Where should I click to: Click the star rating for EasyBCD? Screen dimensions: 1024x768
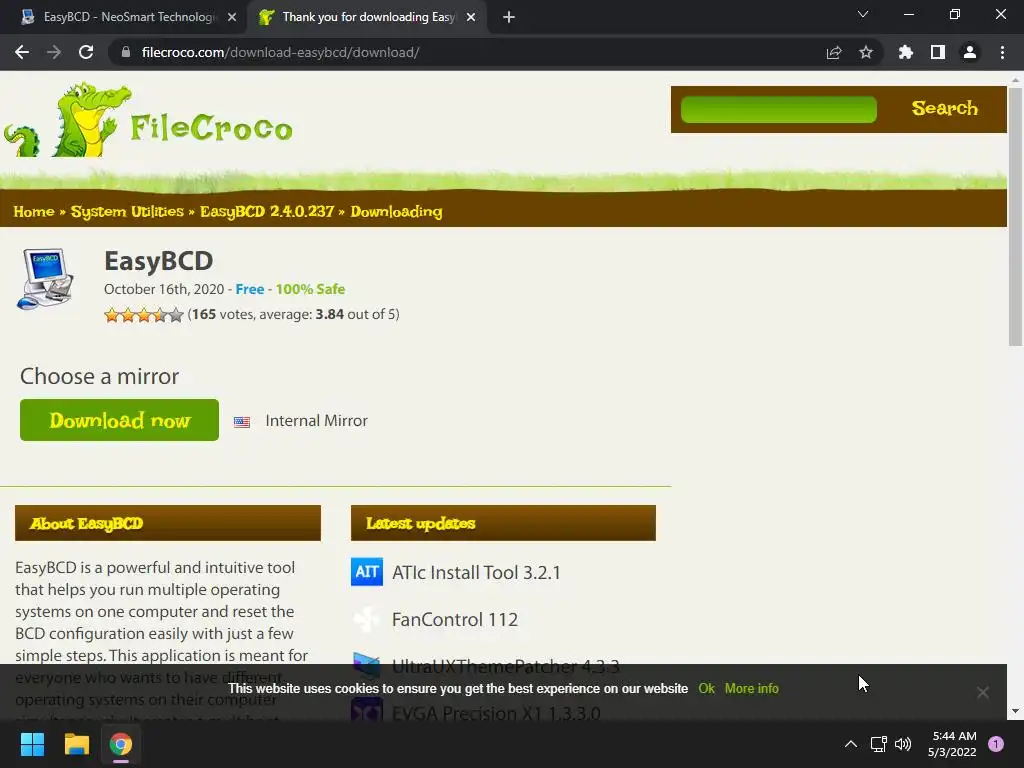tap(144, 315)
